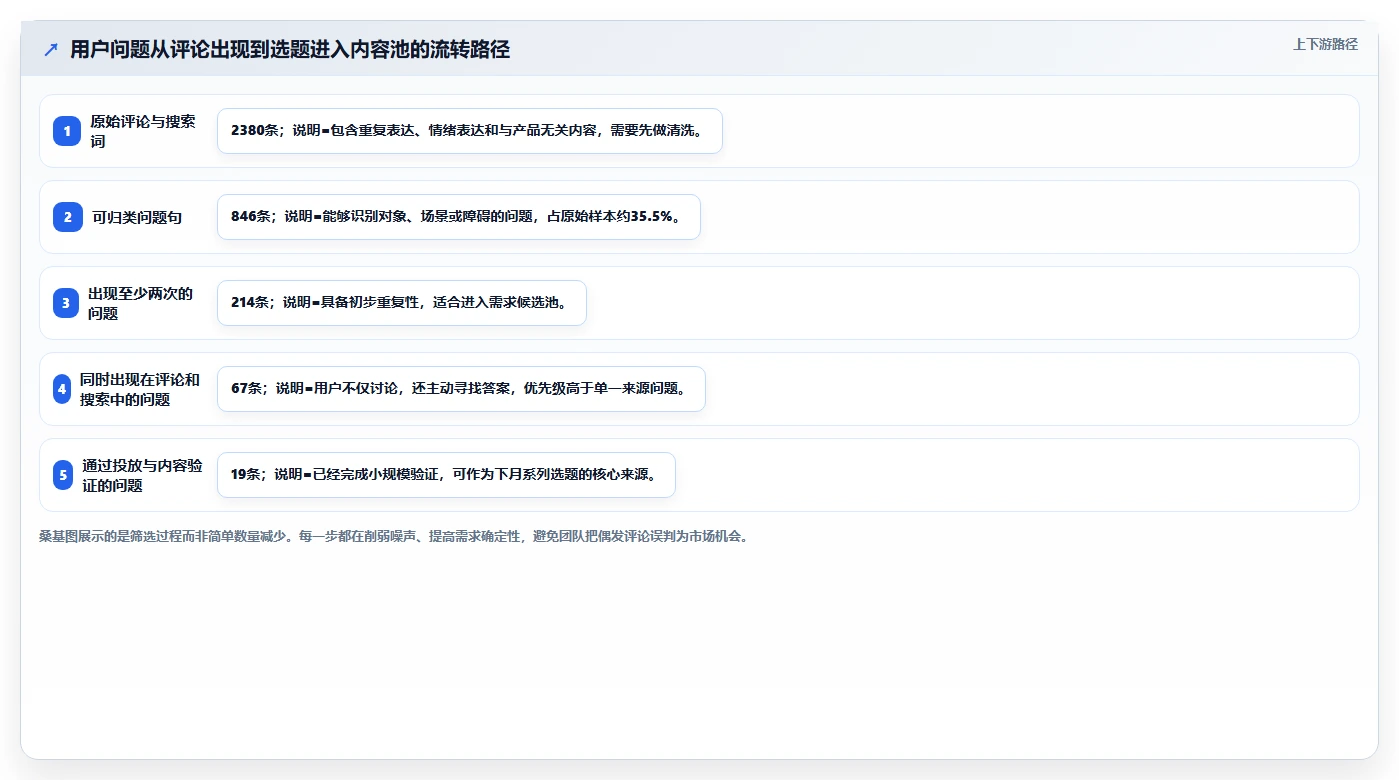Screen dimensions: 1399x780
Task: Click the 上下游路径 label at top right
Action: click(1325, 44)
